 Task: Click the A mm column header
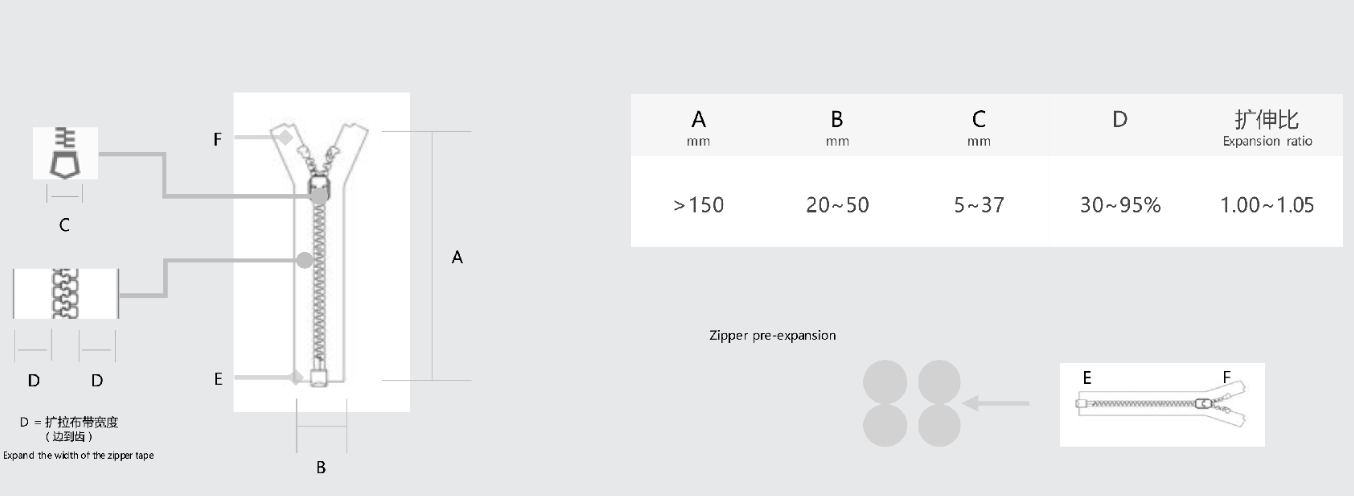click(699, 128)
